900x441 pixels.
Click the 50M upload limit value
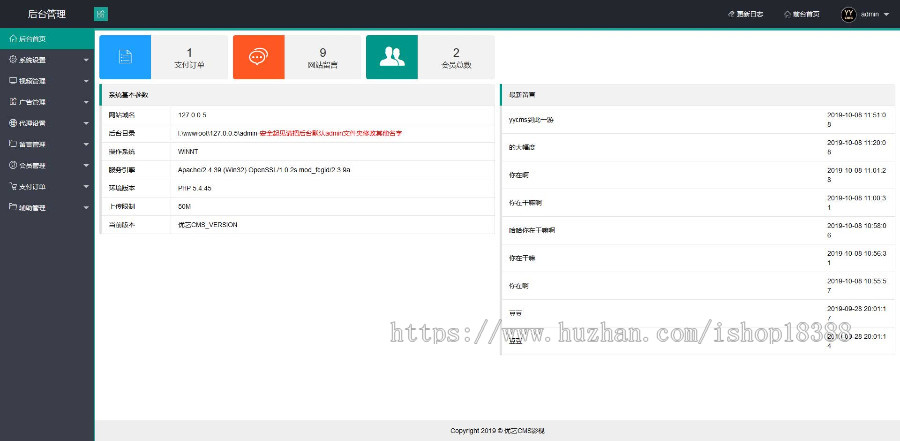pyautogui.click(x=185, y=207)
